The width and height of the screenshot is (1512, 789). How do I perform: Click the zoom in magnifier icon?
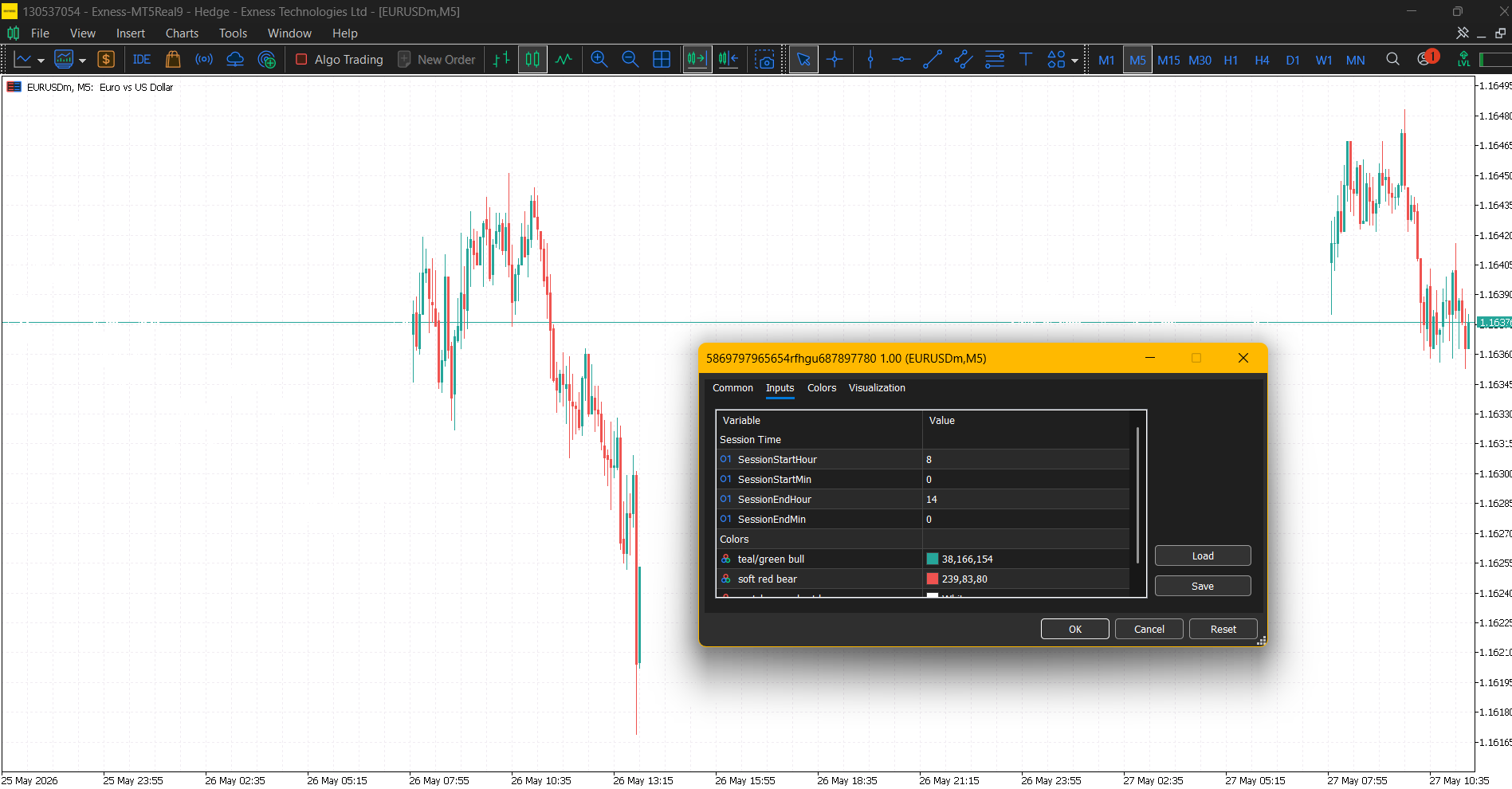(x=599, y=60)
